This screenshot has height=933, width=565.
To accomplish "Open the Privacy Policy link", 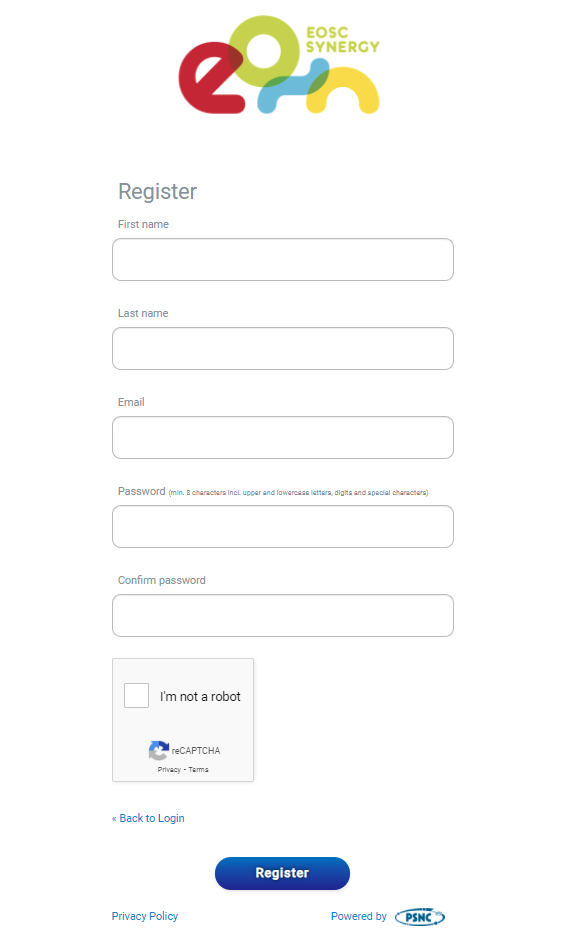I will point(145,916).
